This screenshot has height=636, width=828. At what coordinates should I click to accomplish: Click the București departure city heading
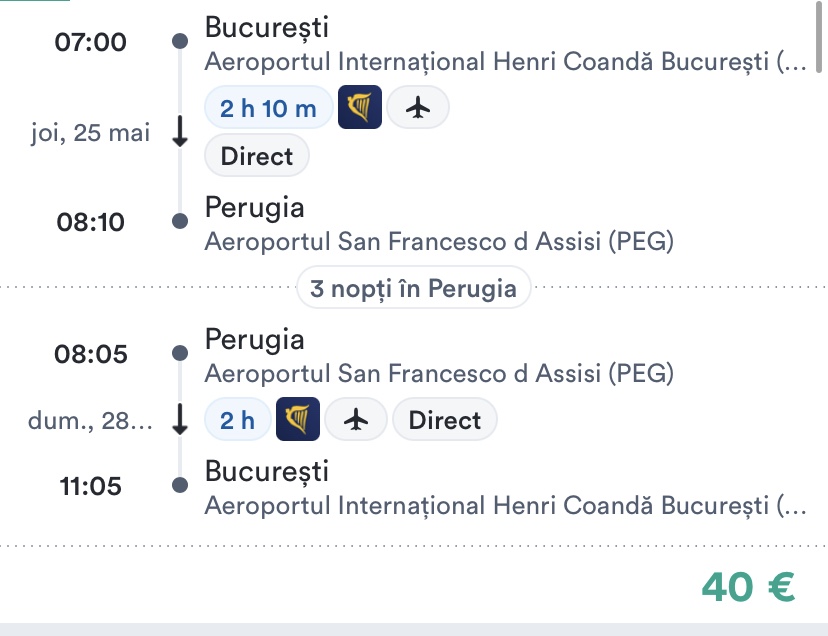coord(266,27)
